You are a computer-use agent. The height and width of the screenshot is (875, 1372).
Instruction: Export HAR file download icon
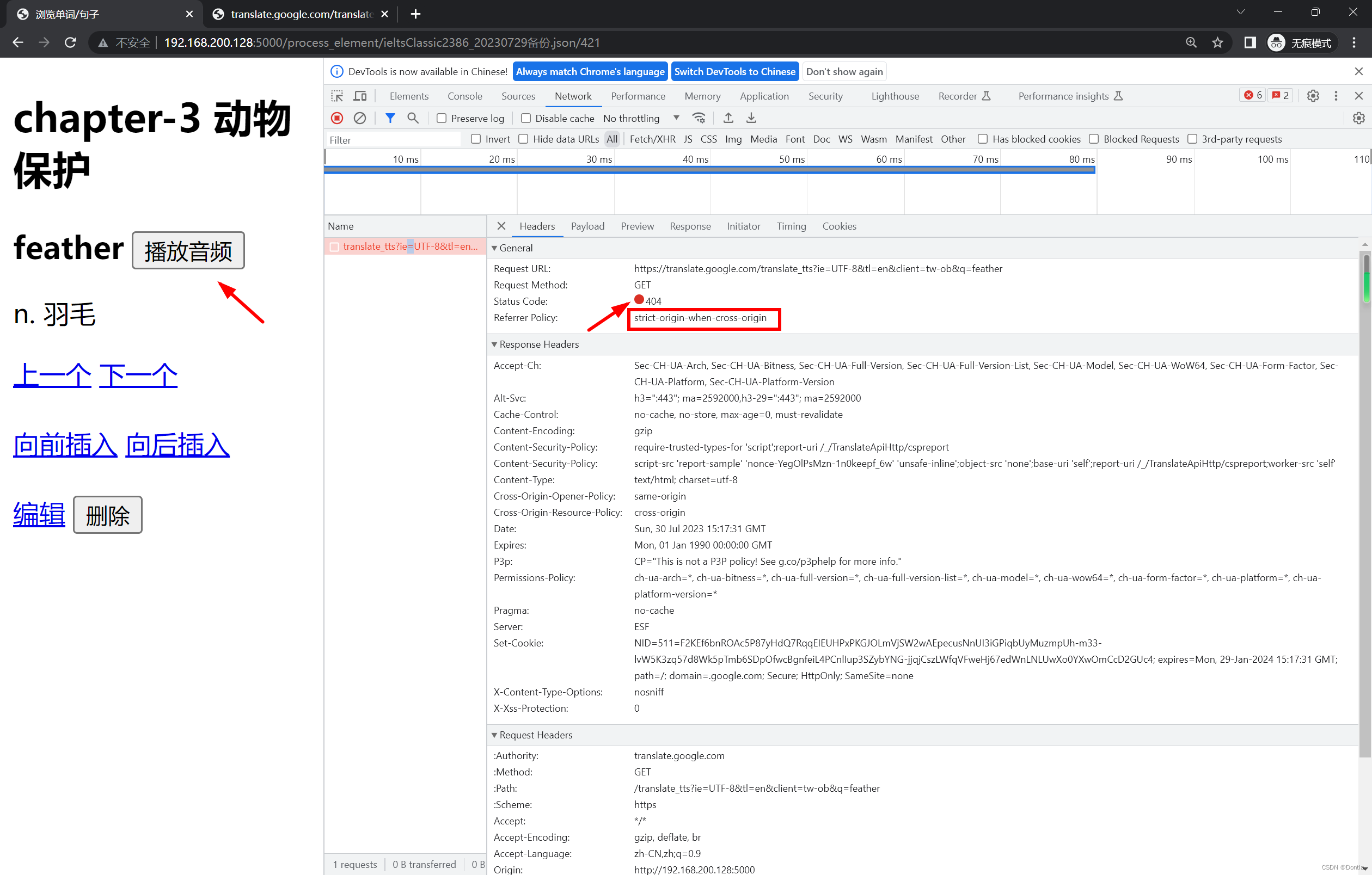tap(751, 118)
